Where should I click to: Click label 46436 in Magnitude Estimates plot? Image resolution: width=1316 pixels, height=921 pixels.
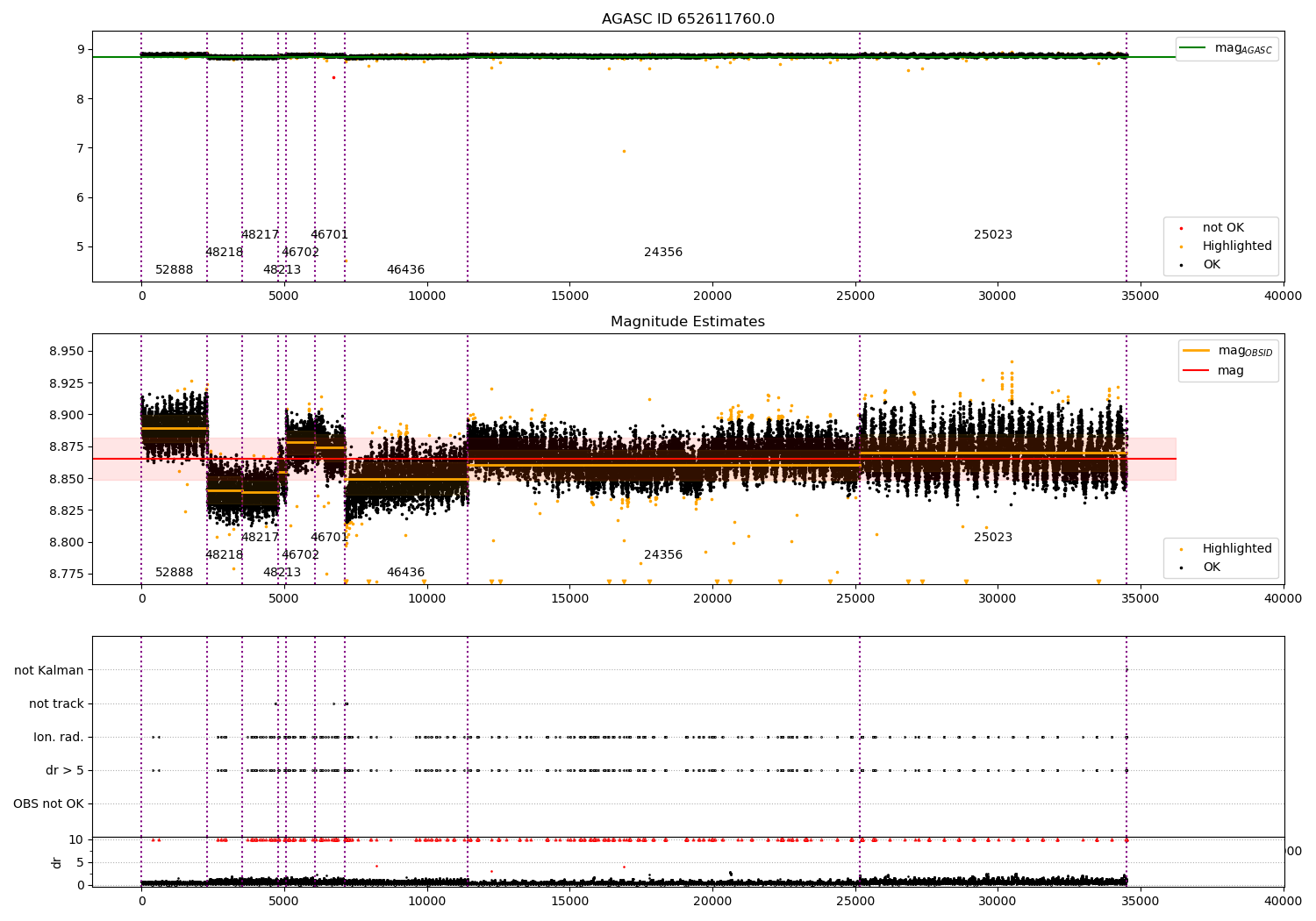(405, 573)
